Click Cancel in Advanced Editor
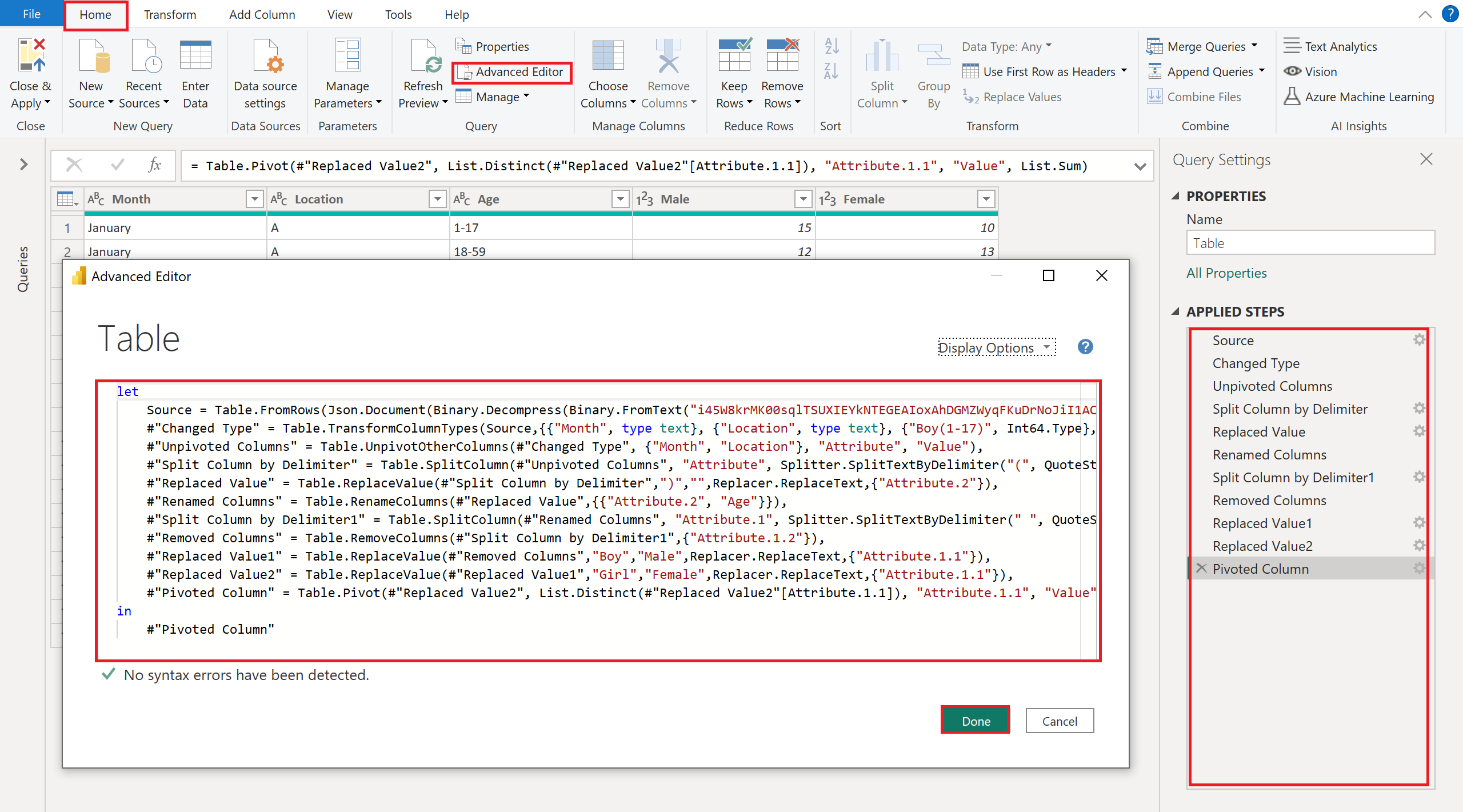 [1060, 721]
